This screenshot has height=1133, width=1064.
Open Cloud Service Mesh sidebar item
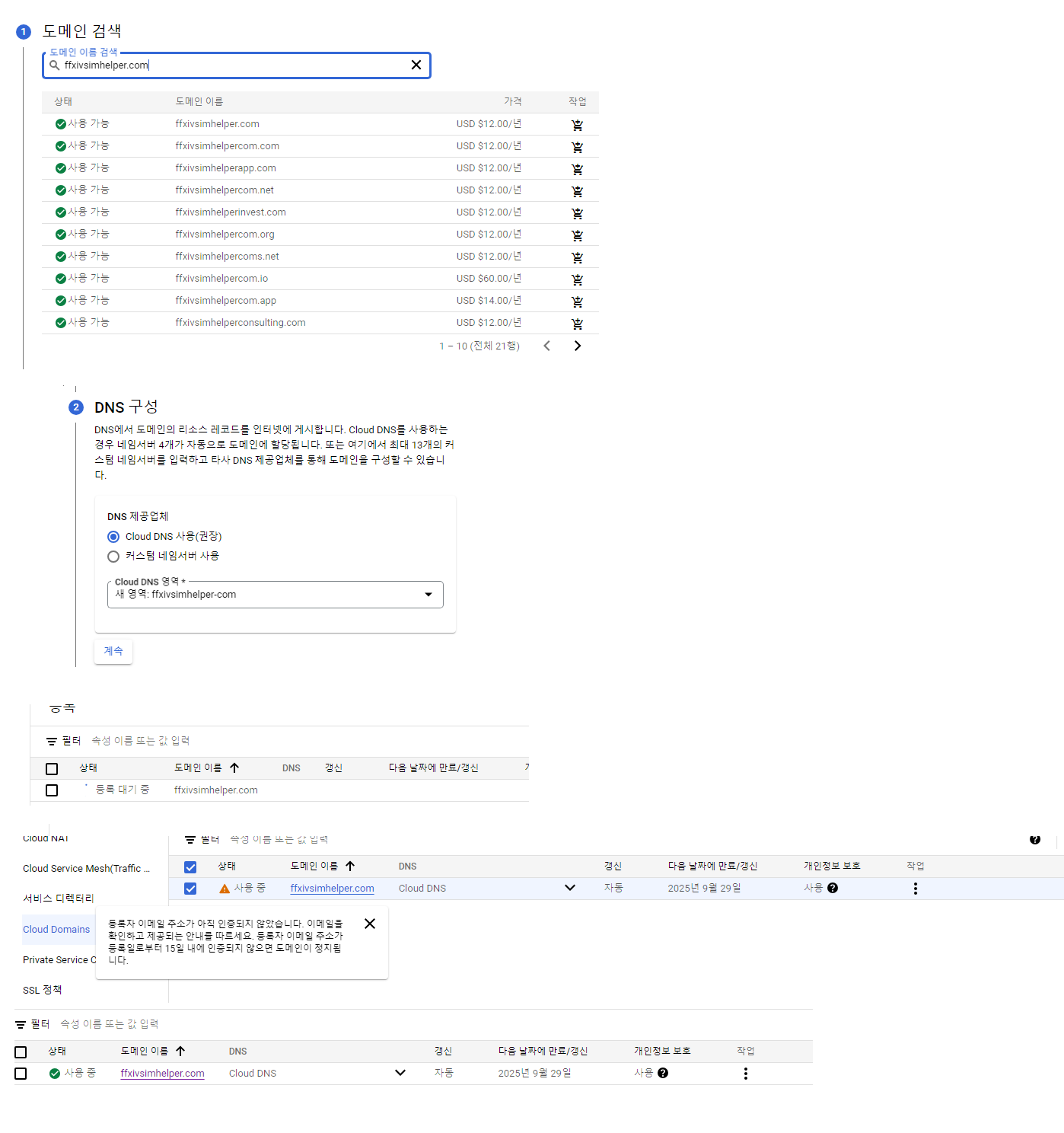pyautogui.click(x=87, y=868)
